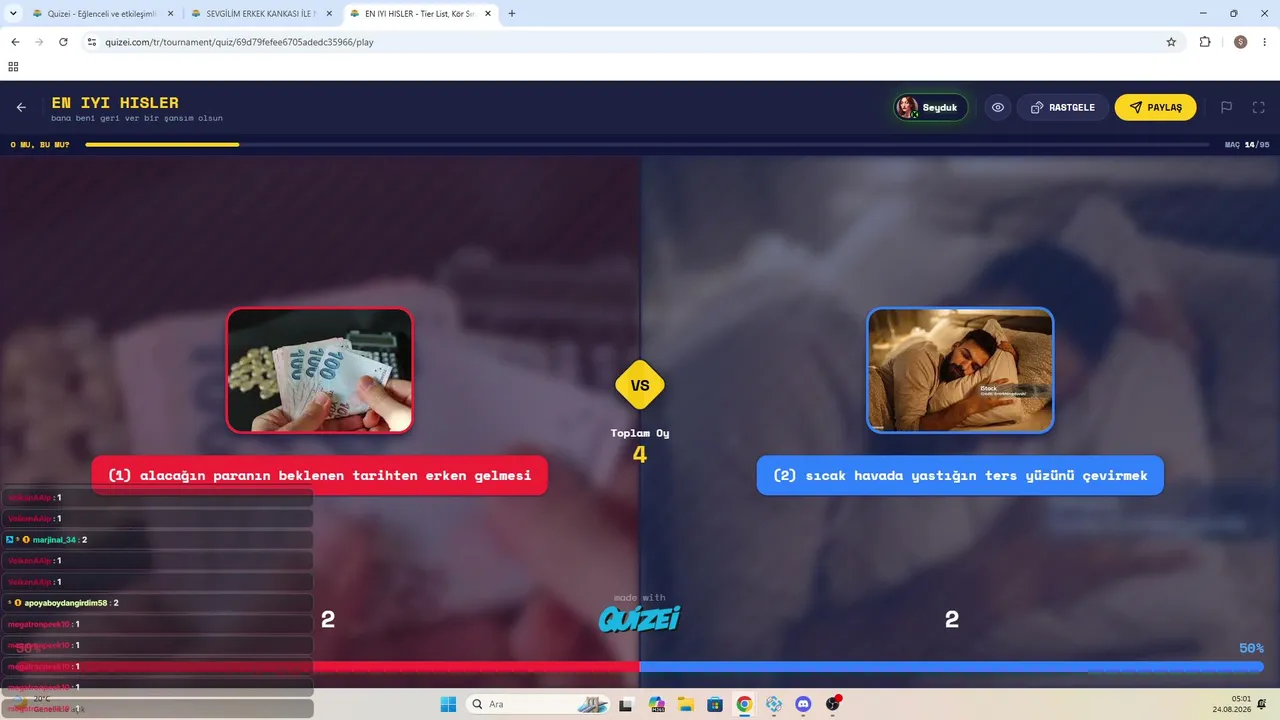Open Chrome's tab search dropdown
Viewport: 1280px width, 720px height.
point(13,14)
